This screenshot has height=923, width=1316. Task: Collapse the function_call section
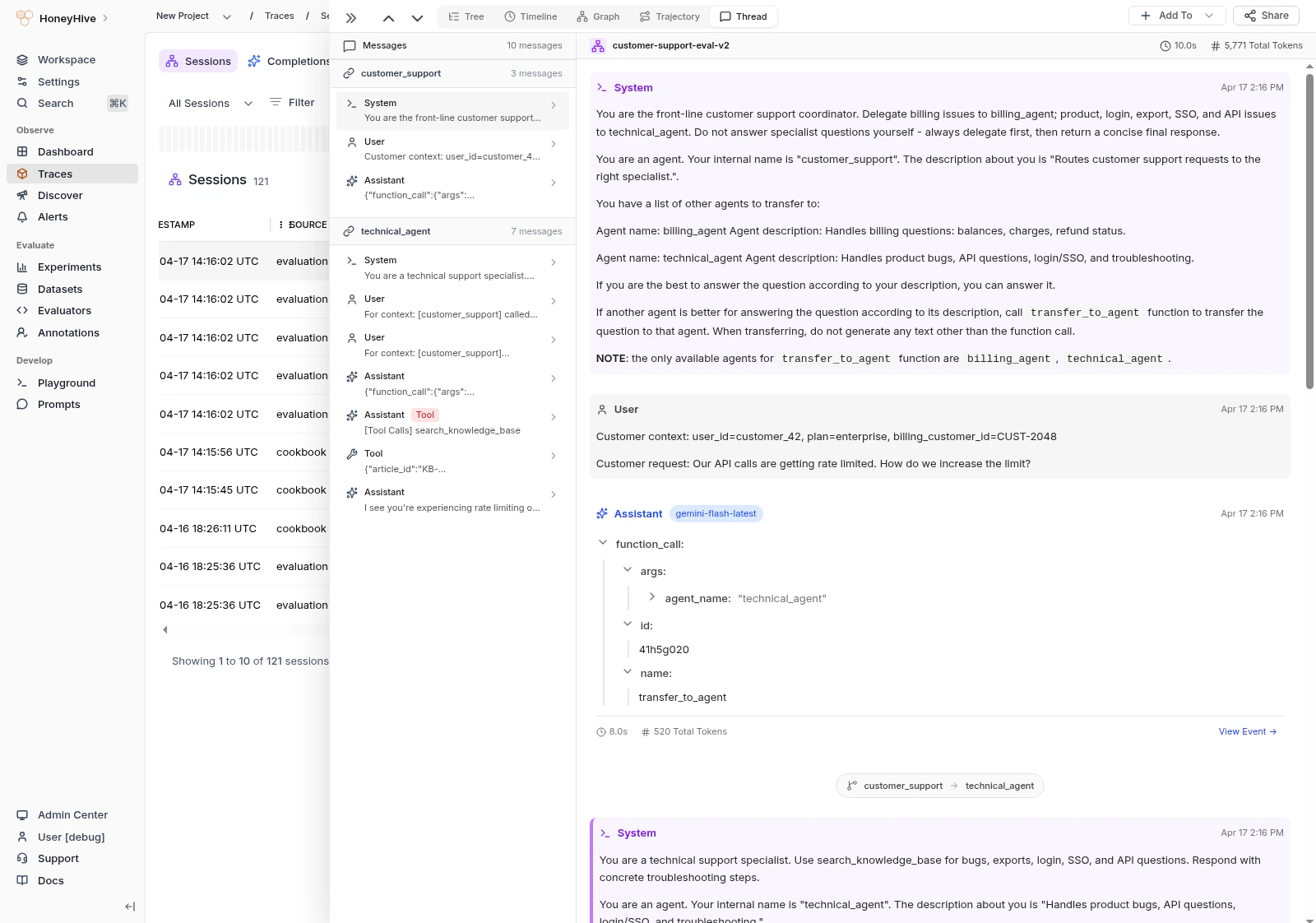click(x=603, y=544)
